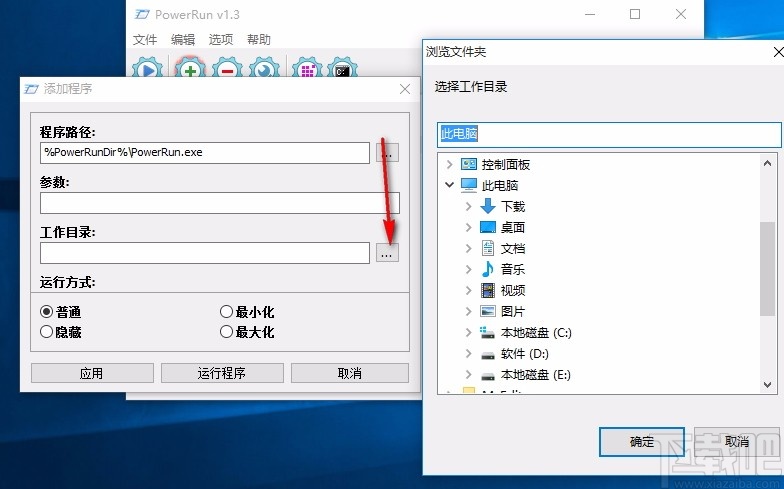Click the blue Downloads arrow icon
The image size is (784, 489).
click(x=488, y=206)
